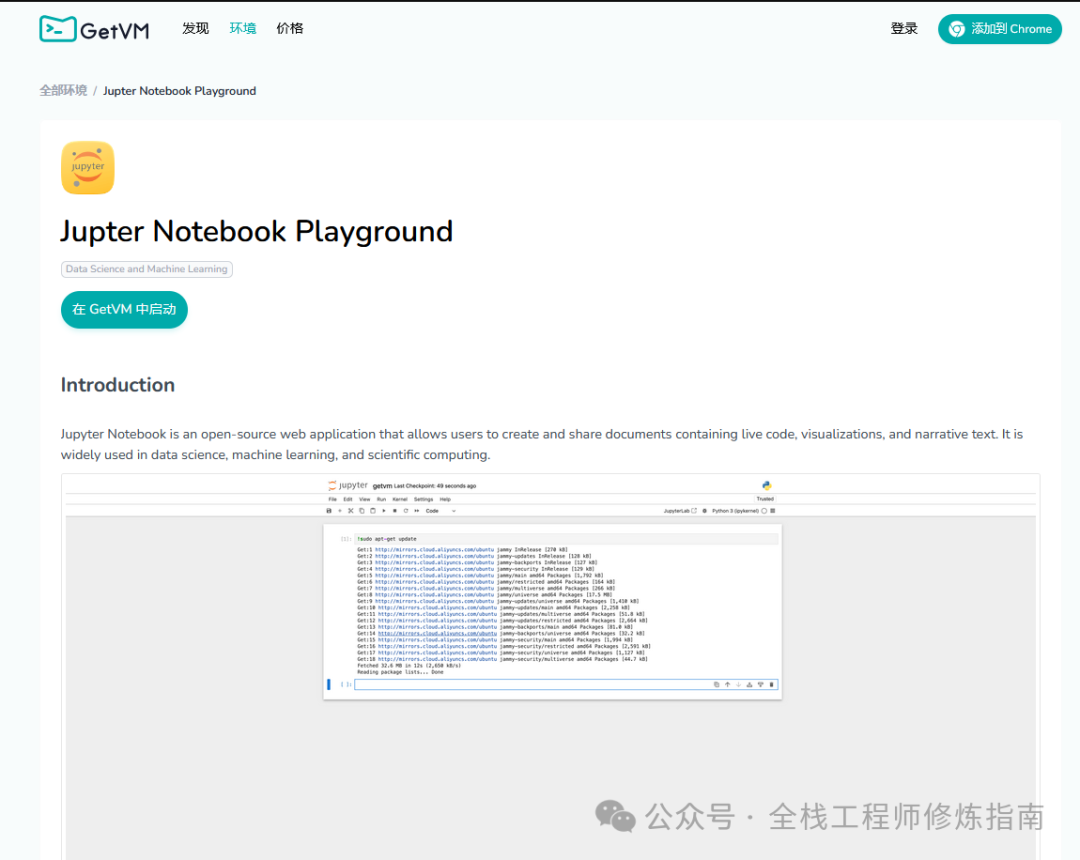Click the underlined mirror URL in the Get:14 line
The height and width of the screenshot is (860, 1080).
coord(437,633)
